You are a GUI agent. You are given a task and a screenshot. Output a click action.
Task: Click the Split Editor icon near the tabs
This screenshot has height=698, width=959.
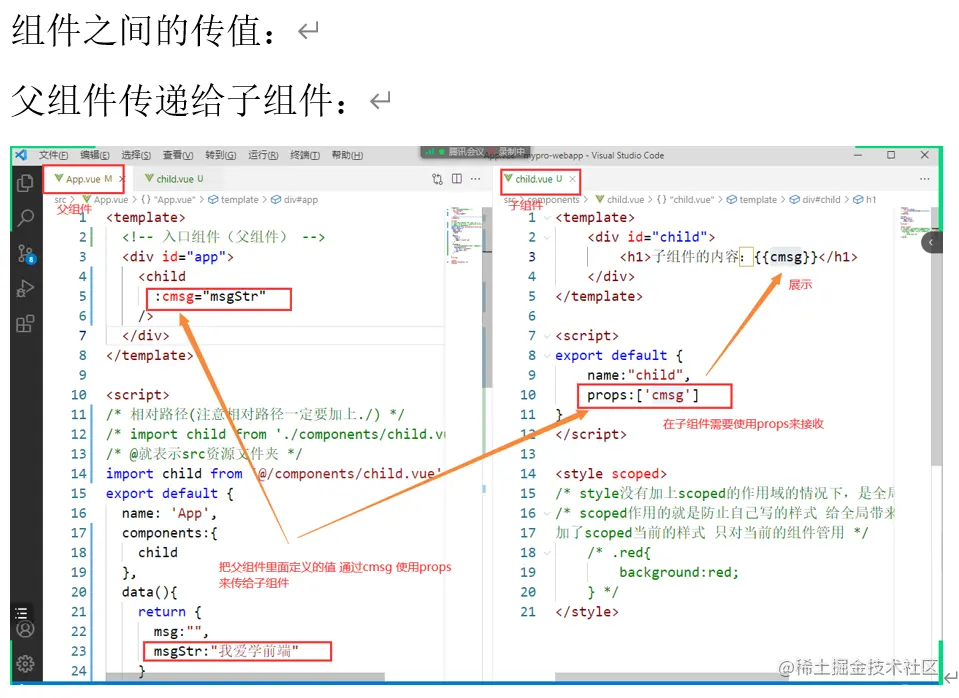click(457, 178)
